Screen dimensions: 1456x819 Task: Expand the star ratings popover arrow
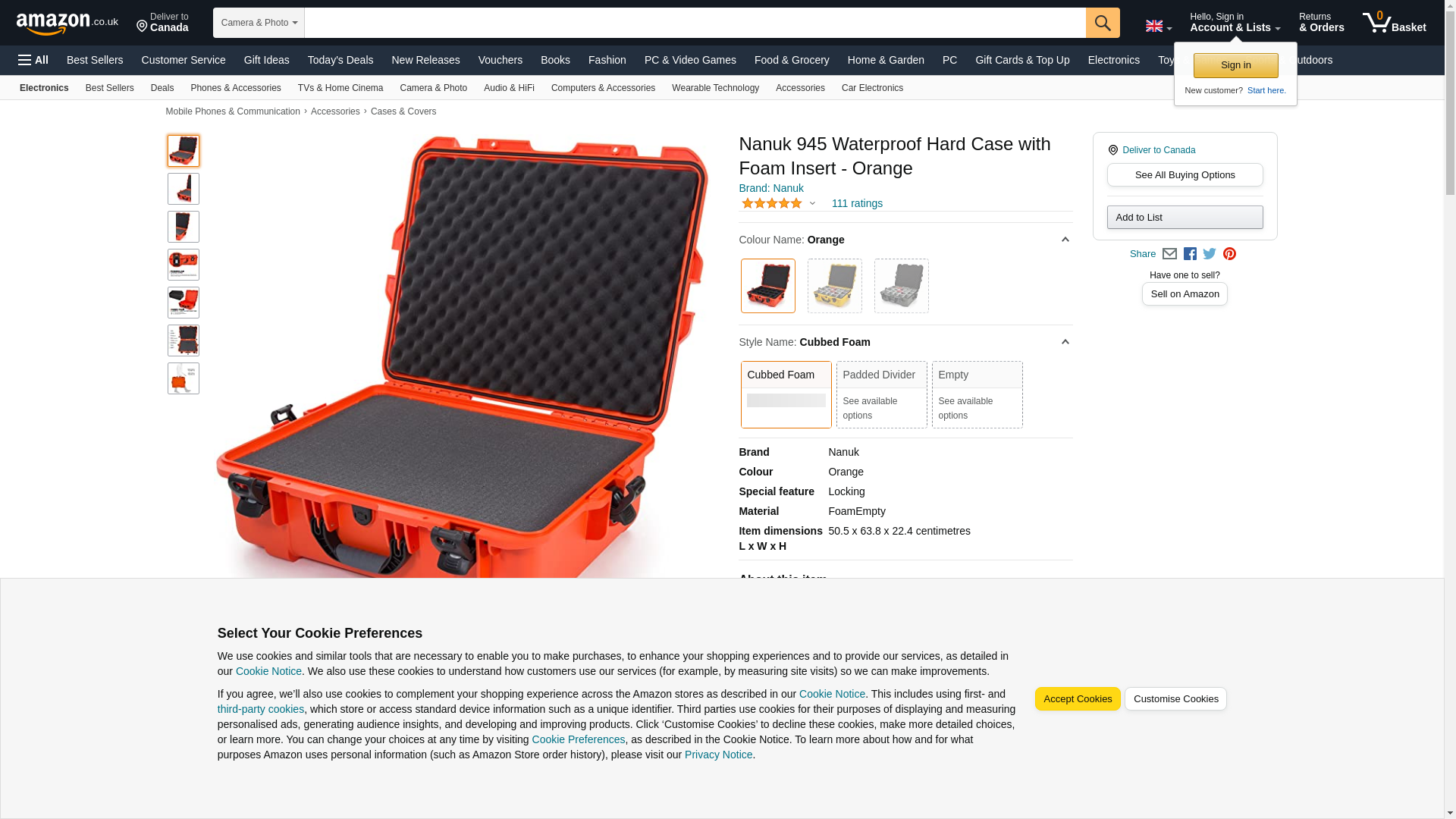point(812,203)
